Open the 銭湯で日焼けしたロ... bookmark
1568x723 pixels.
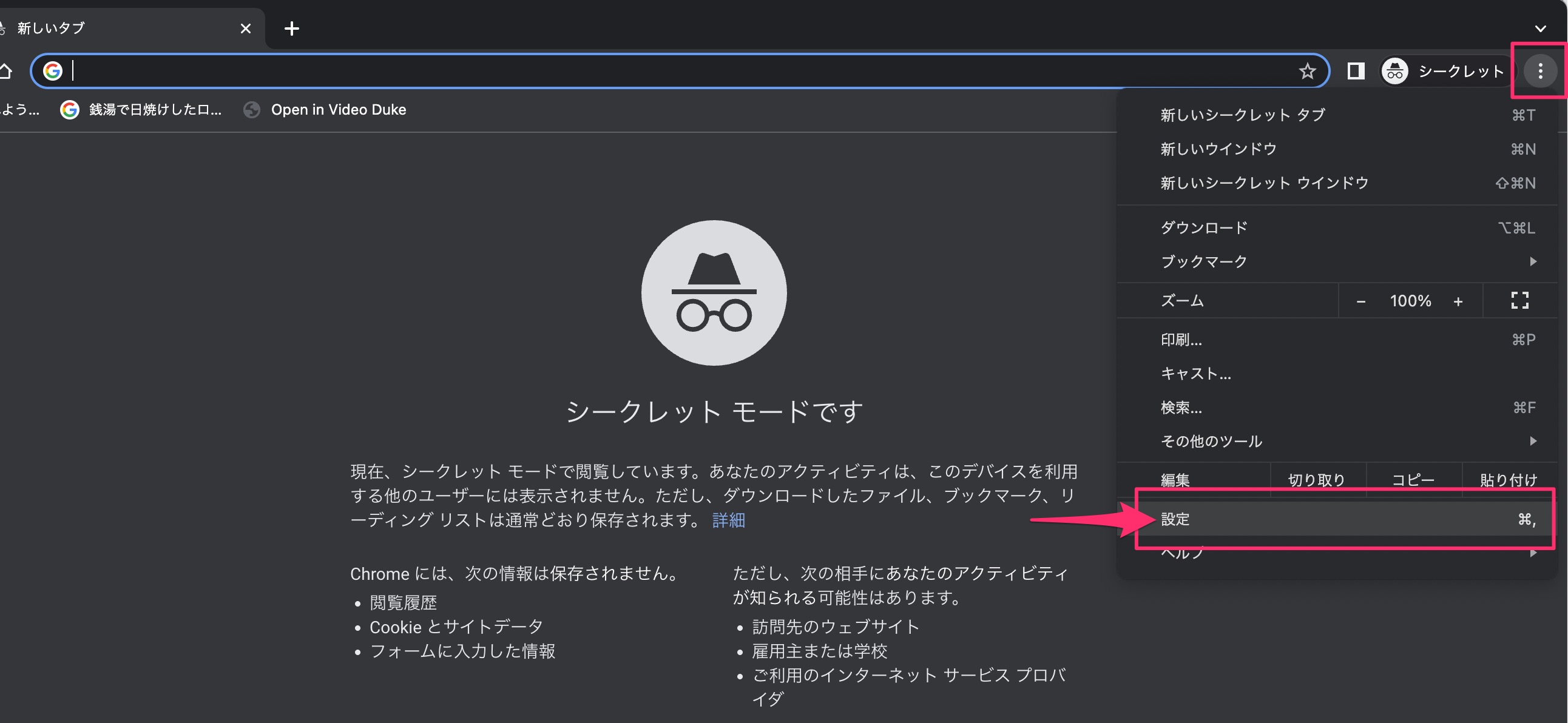click(x=141, y=110)
